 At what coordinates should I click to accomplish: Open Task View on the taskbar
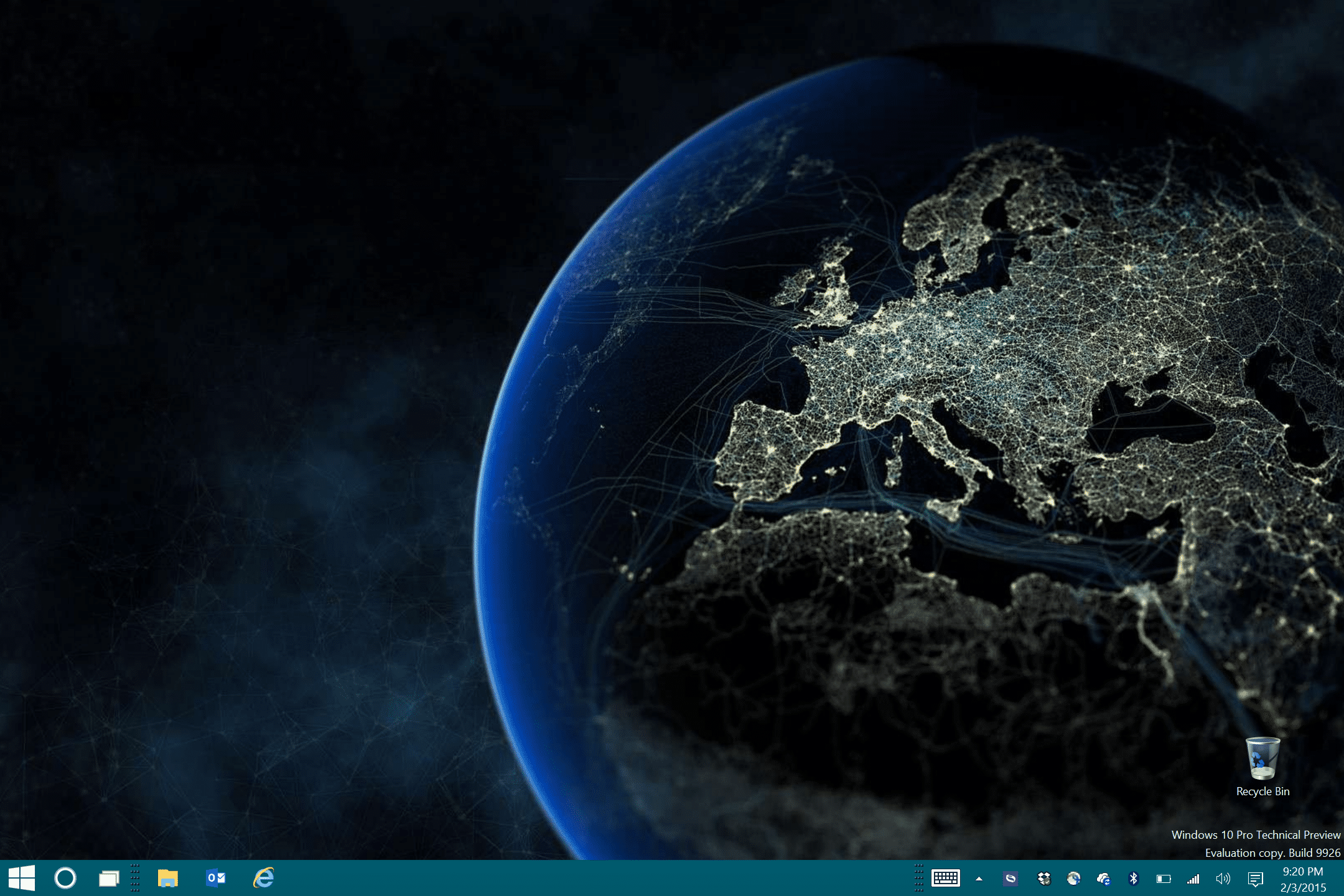(x=109, y=878)
